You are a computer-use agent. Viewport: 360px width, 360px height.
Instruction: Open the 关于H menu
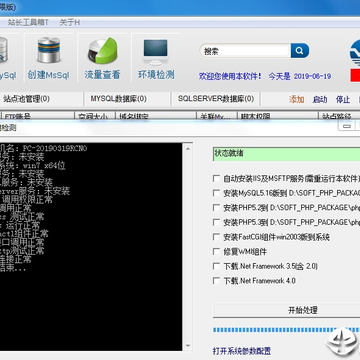click(x=69, y=23)
